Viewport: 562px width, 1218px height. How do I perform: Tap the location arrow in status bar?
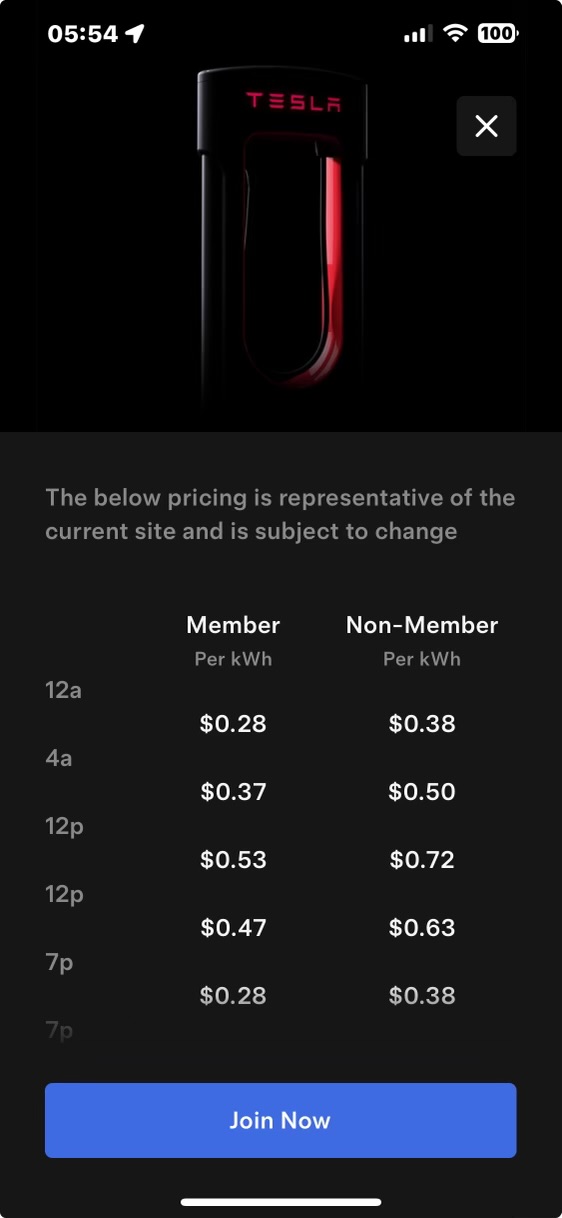135,34
